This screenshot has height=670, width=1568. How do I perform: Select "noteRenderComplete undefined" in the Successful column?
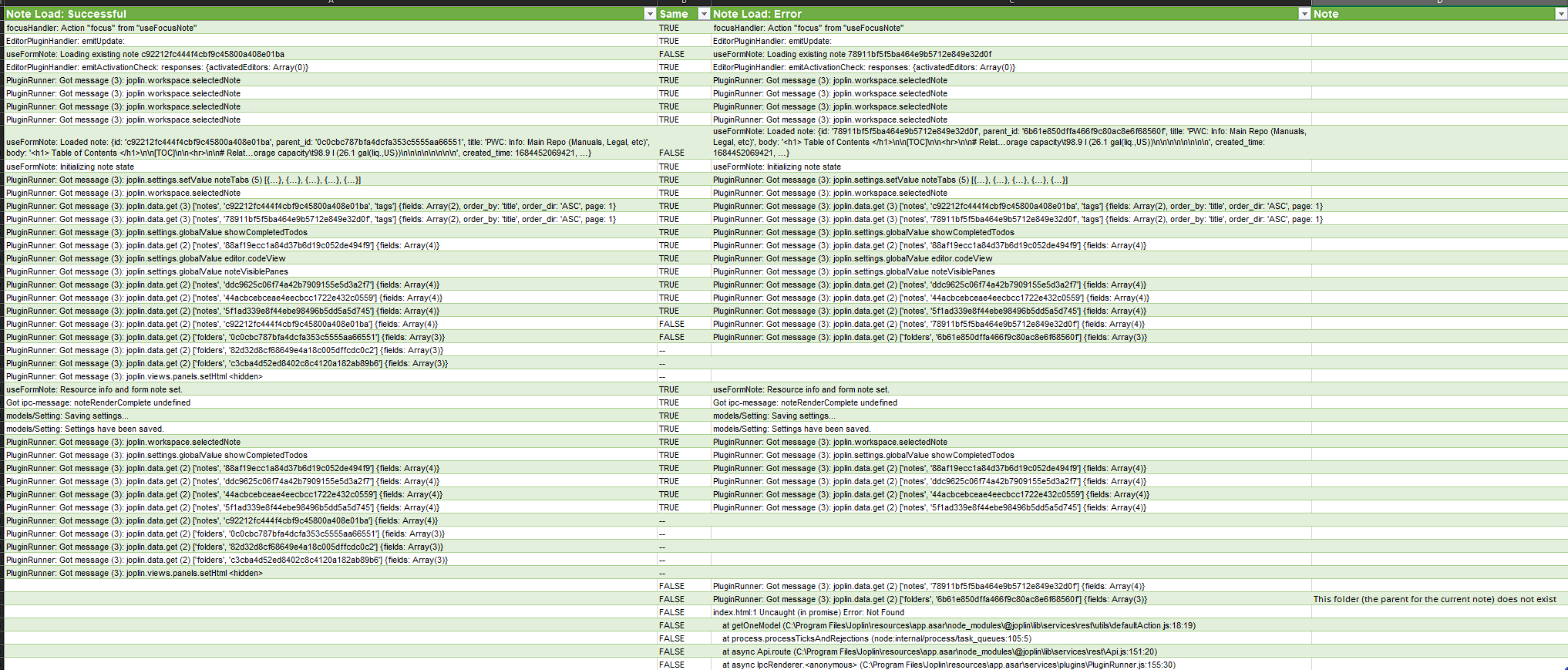(330, 402)
